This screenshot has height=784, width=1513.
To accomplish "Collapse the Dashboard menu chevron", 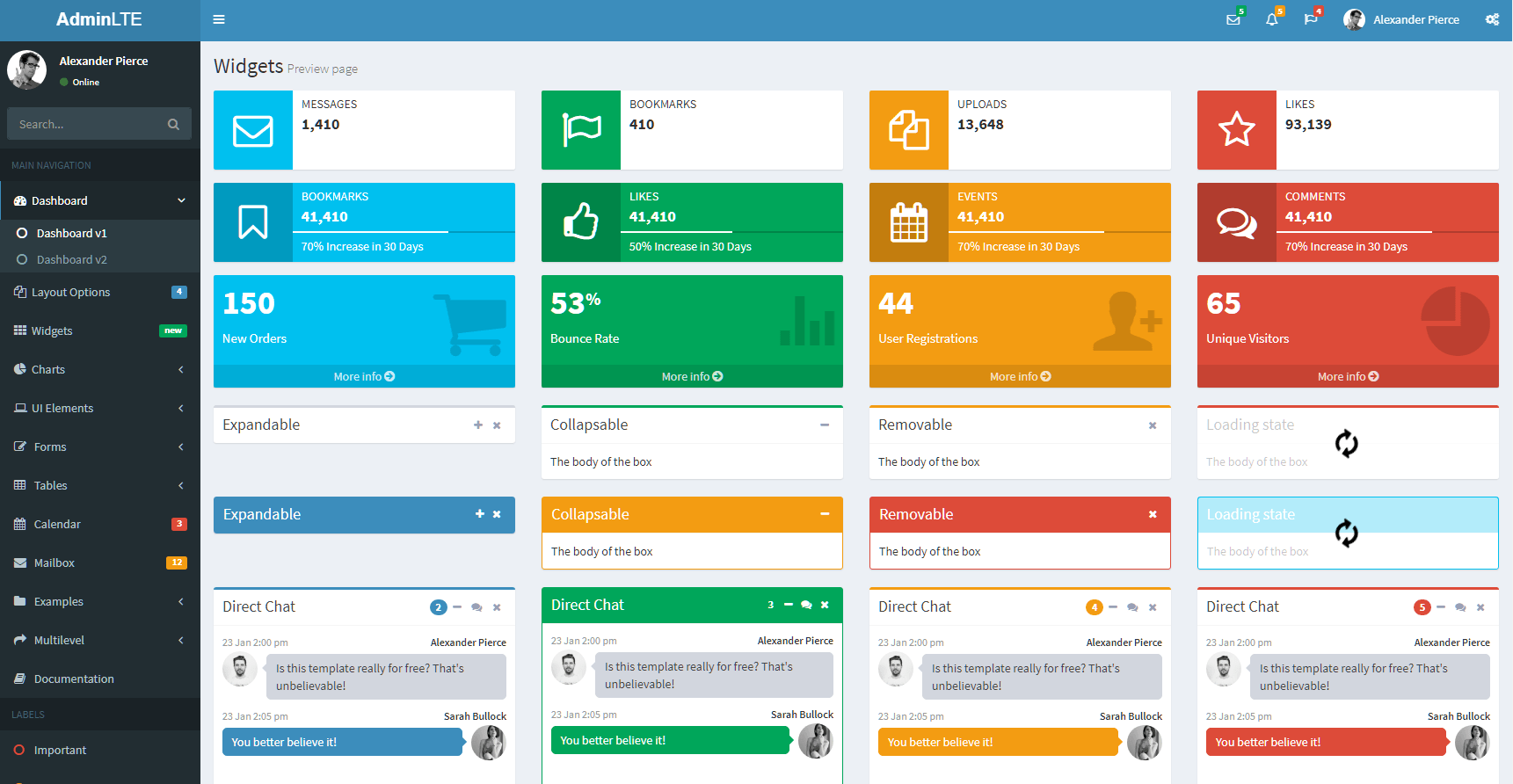I will tap(181, 200).
